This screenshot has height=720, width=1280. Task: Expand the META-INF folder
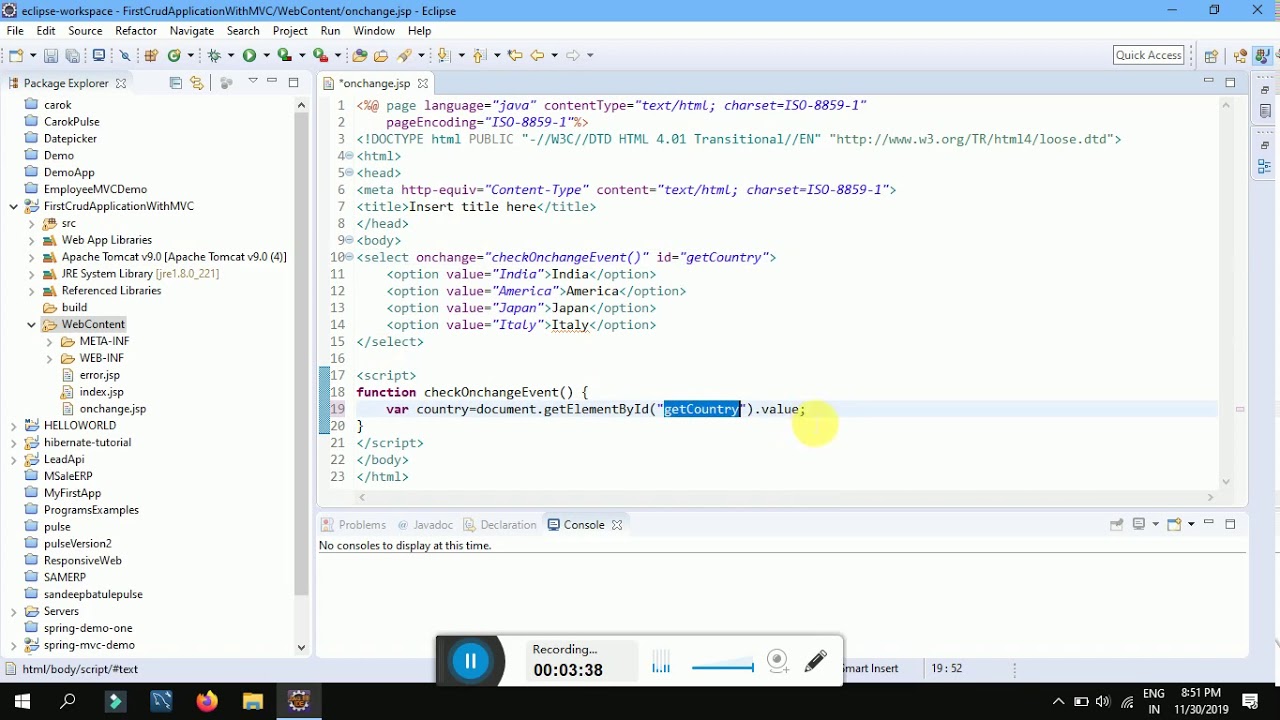pyautogui.click(x=49, y=341)
